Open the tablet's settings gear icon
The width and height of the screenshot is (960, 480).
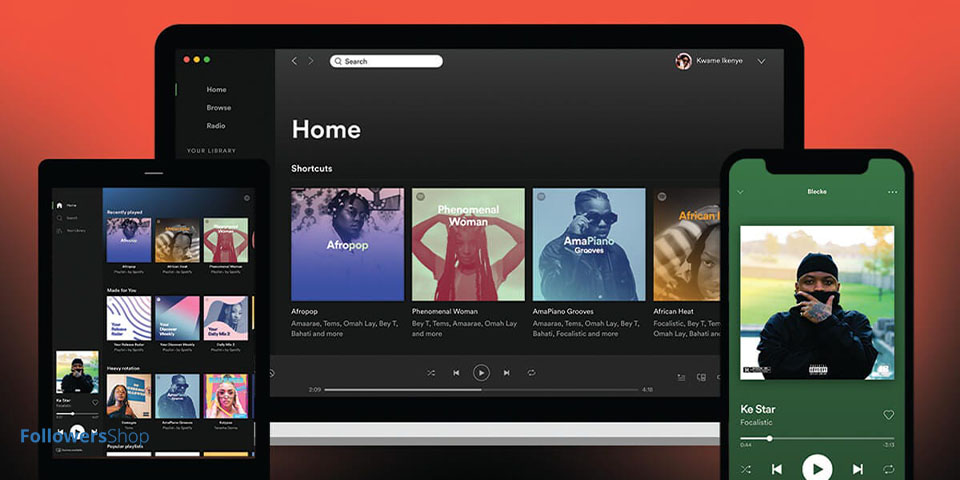click(x=247, y=198)
